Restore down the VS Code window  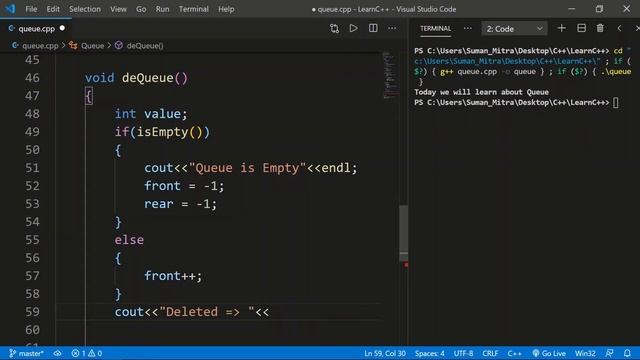599,9
